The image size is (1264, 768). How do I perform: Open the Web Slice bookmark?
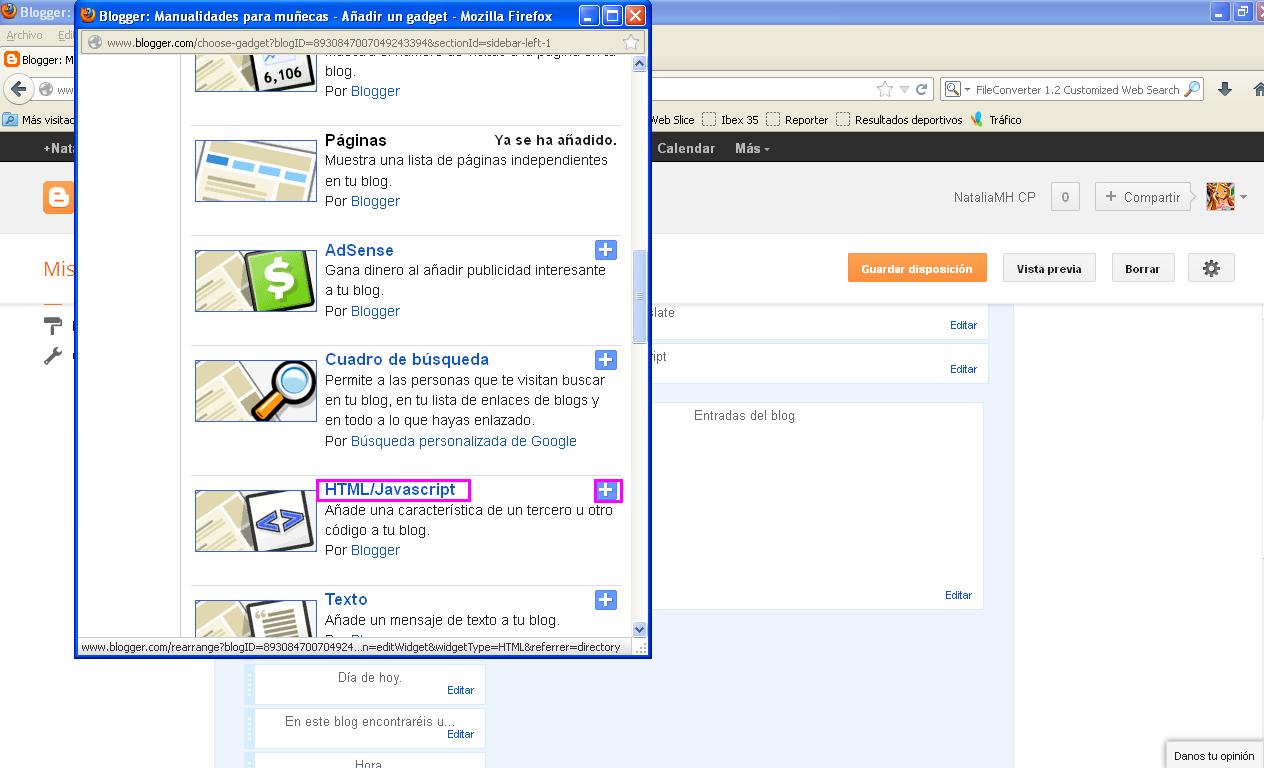(x=672, y=119)
